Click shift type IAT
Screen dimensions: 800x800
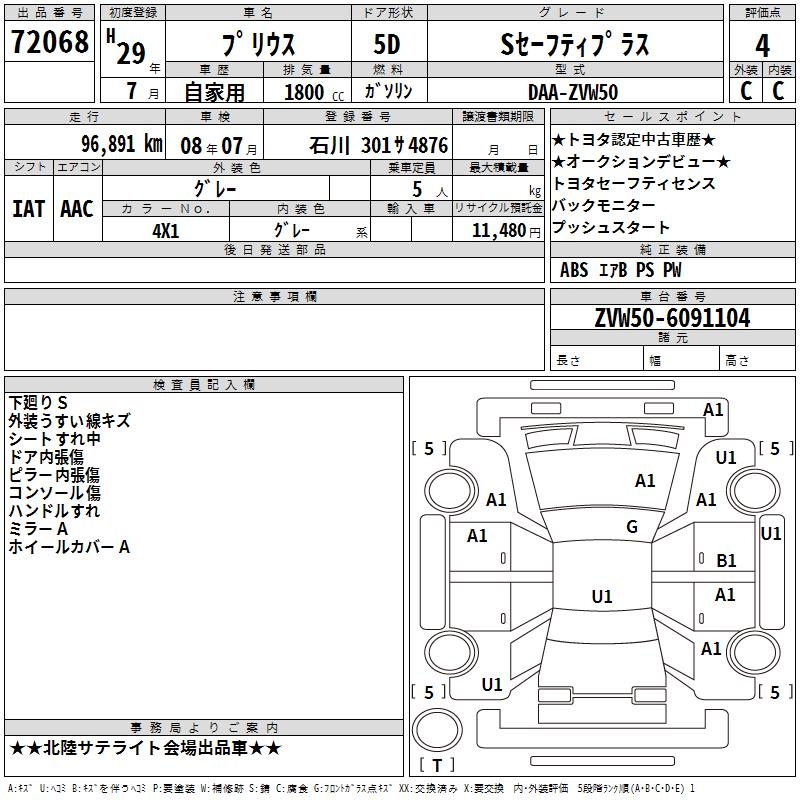point(29,209)
